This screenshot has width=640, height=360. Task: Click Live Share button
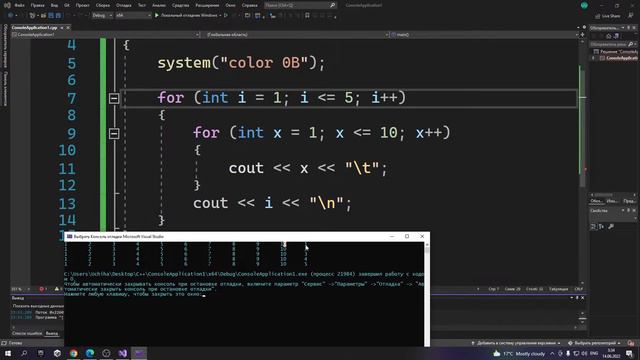click(x=608, y=16)
